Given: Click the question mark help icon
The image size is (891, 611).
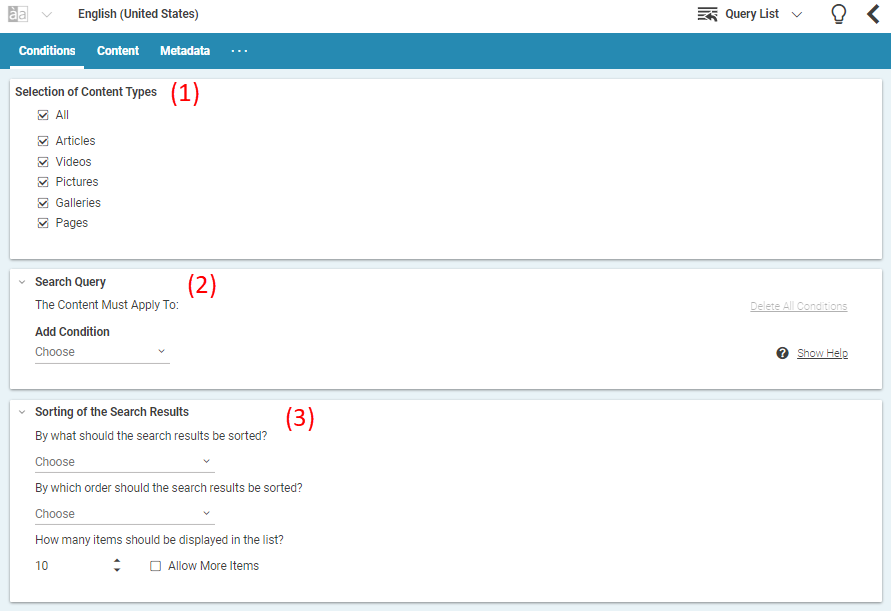Looking at the screenshot, I should click(x=782, y=353).
